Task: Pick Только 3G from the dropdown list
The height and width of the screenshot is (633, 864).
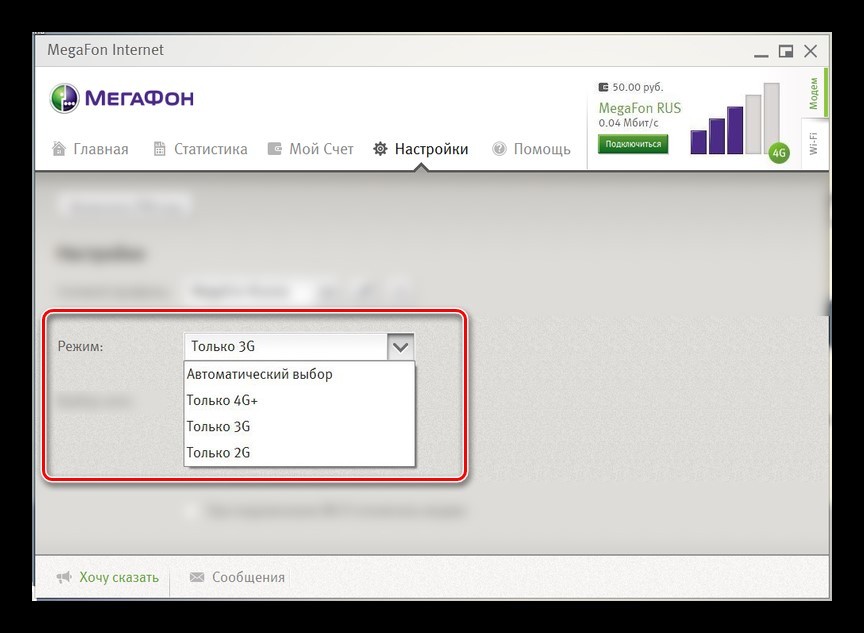Action: point(299,426)
